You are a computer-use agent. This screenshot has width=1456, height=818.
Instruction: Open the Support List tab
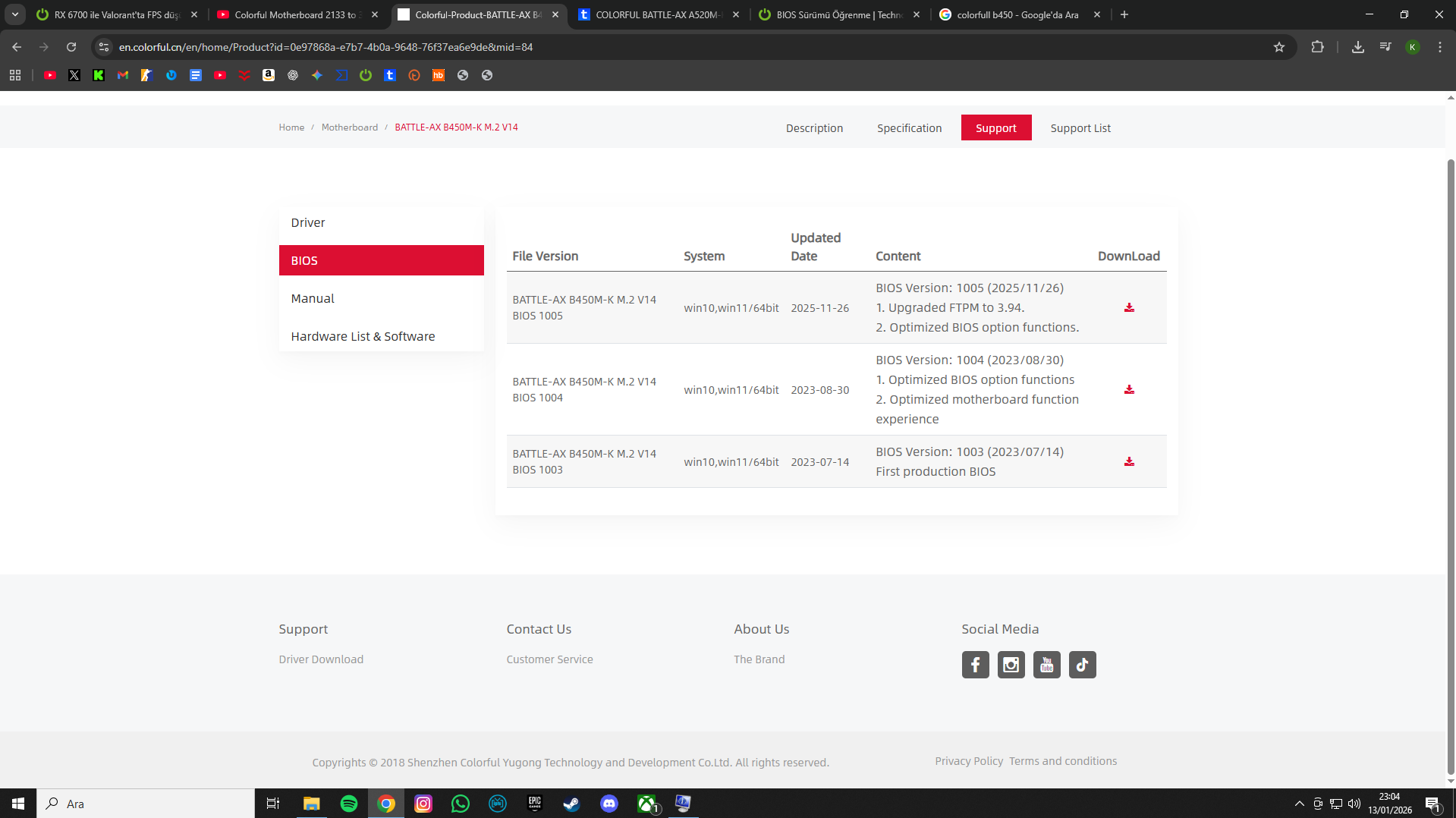tap(1080, 128)
